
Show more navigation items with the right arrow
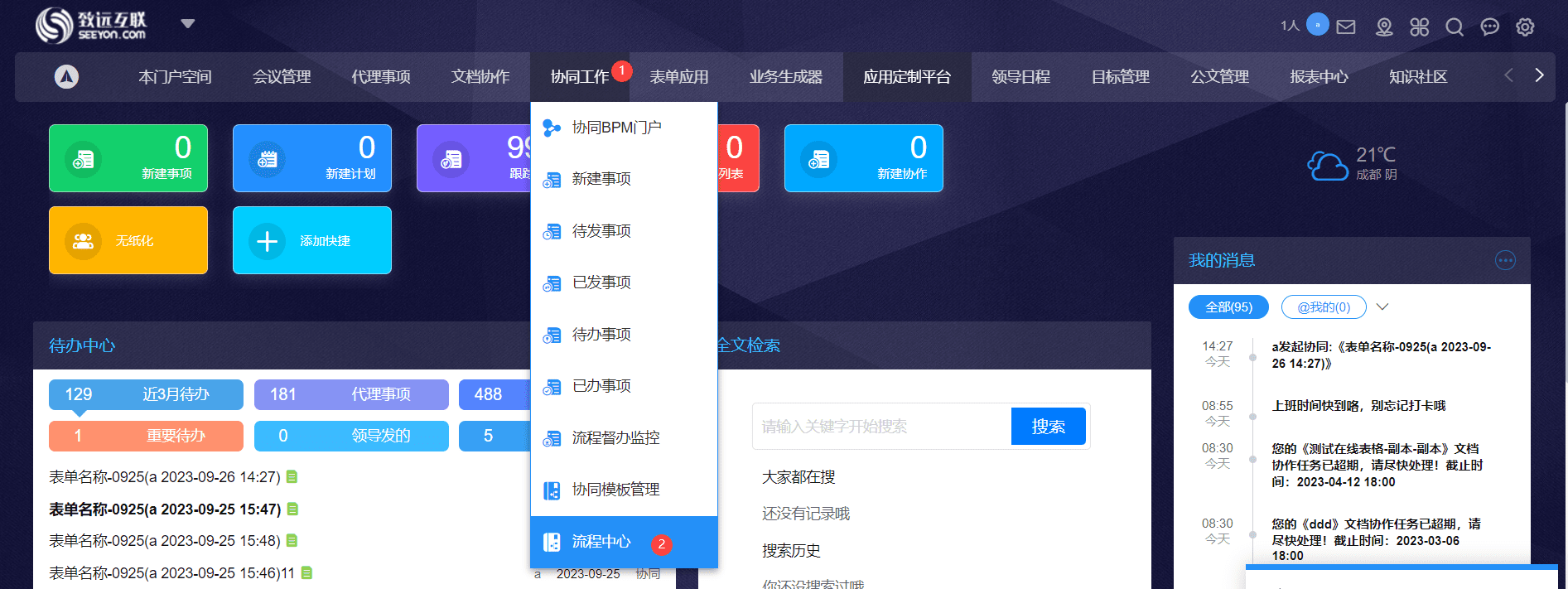coord(1539,75)
